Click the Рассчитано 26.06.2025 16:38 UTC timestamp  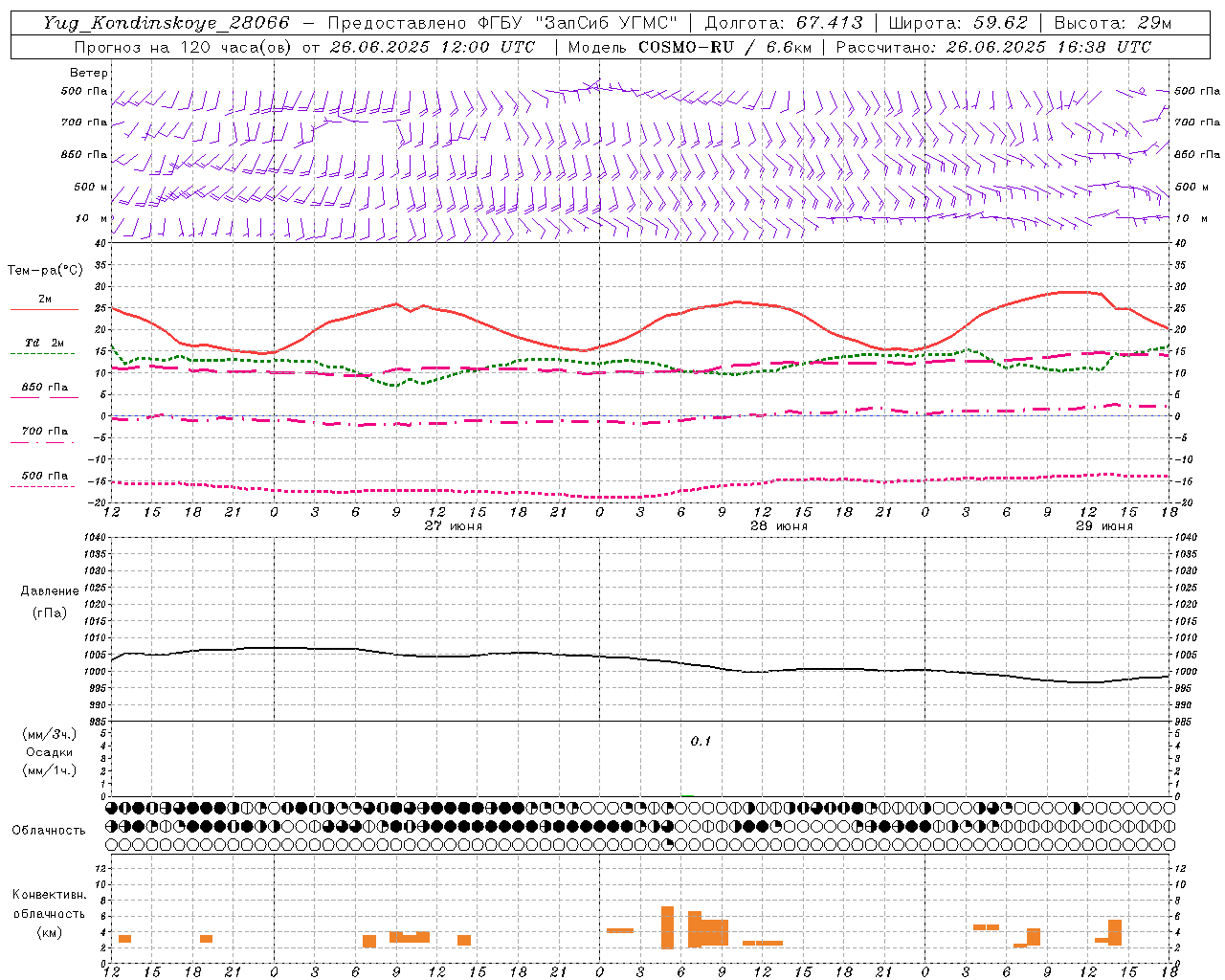[993, 47]
